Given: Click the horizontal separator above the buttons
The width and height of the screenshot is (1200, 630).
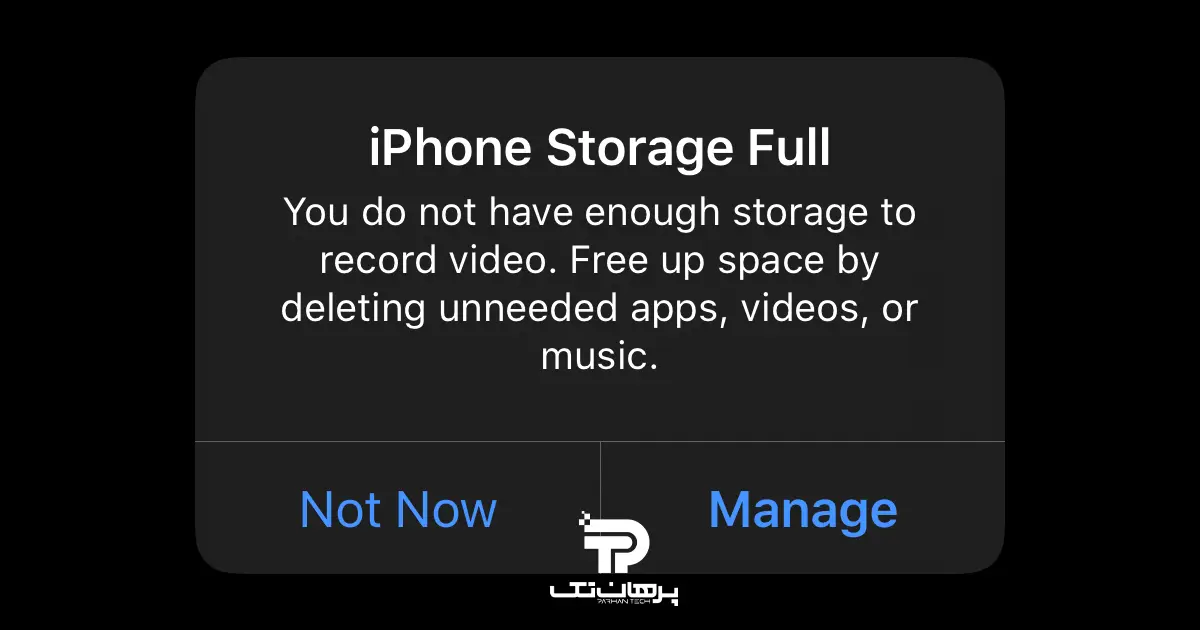Looking at the screenshot, I should [600, 441].
